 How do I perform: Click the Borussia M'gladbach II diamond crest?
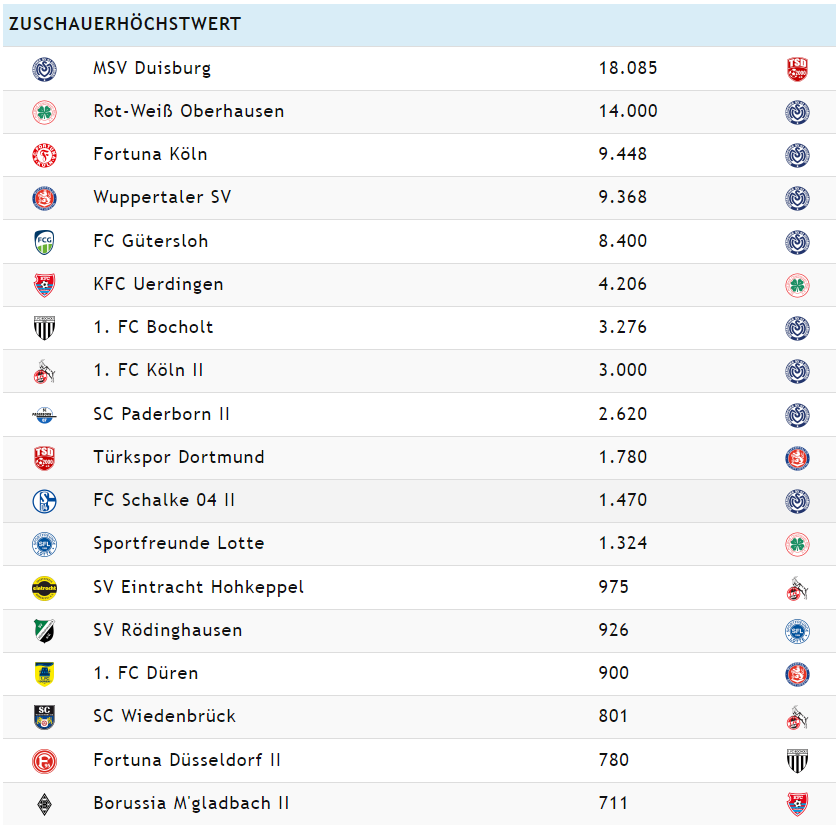(44, 804)
